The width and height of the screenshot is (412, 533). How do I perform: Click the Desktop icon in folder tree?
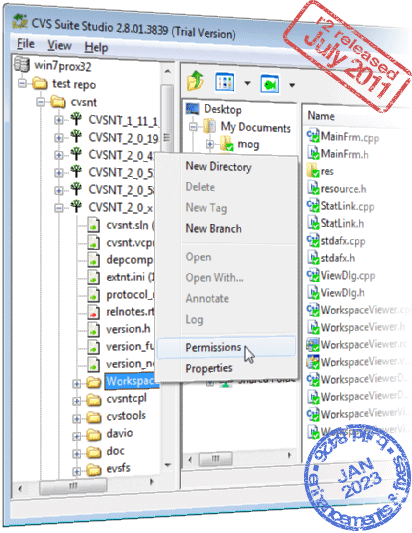tap(192, 108)
